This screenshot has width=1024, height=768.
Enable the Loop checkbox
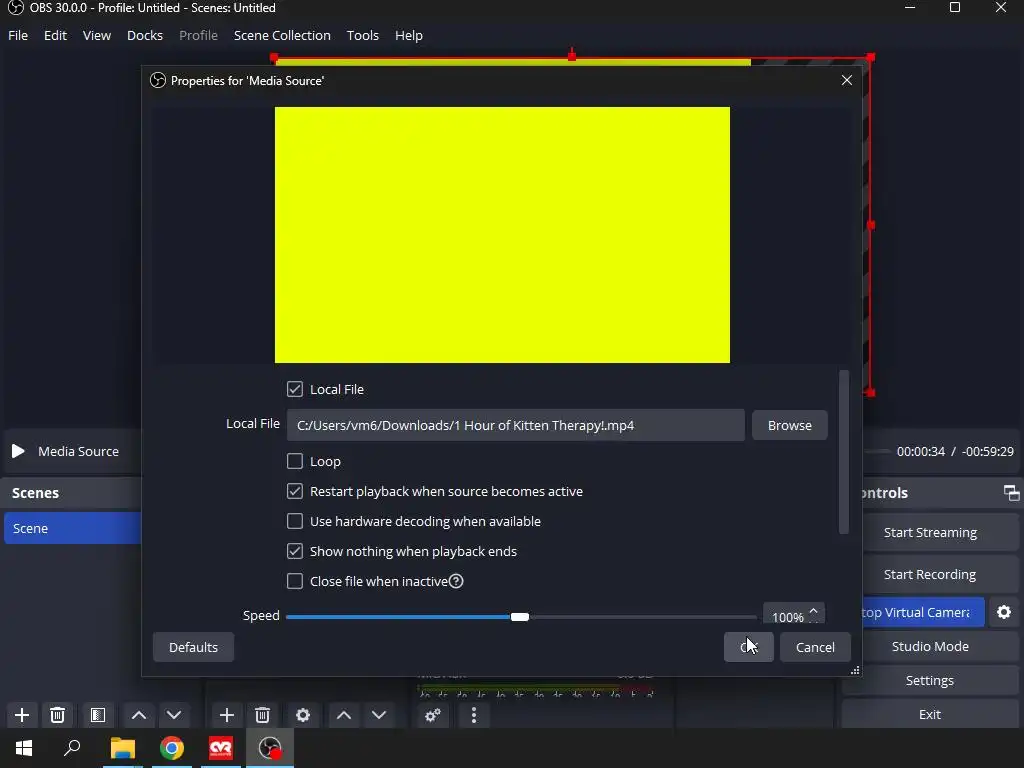[295, 461]
